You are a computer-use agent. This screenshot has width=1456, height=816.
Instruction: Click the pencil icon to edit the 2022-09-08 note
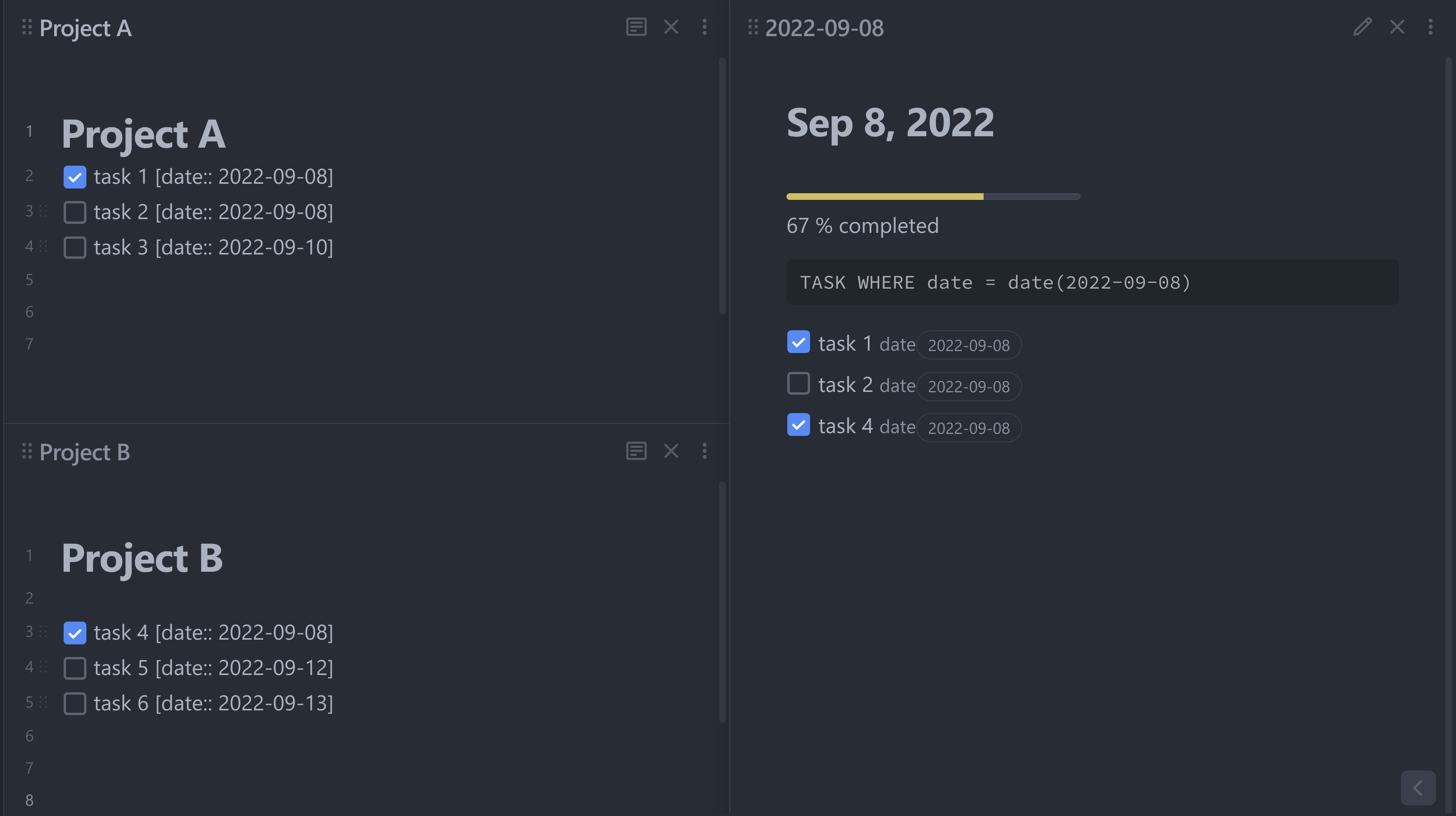point(1363,26)
